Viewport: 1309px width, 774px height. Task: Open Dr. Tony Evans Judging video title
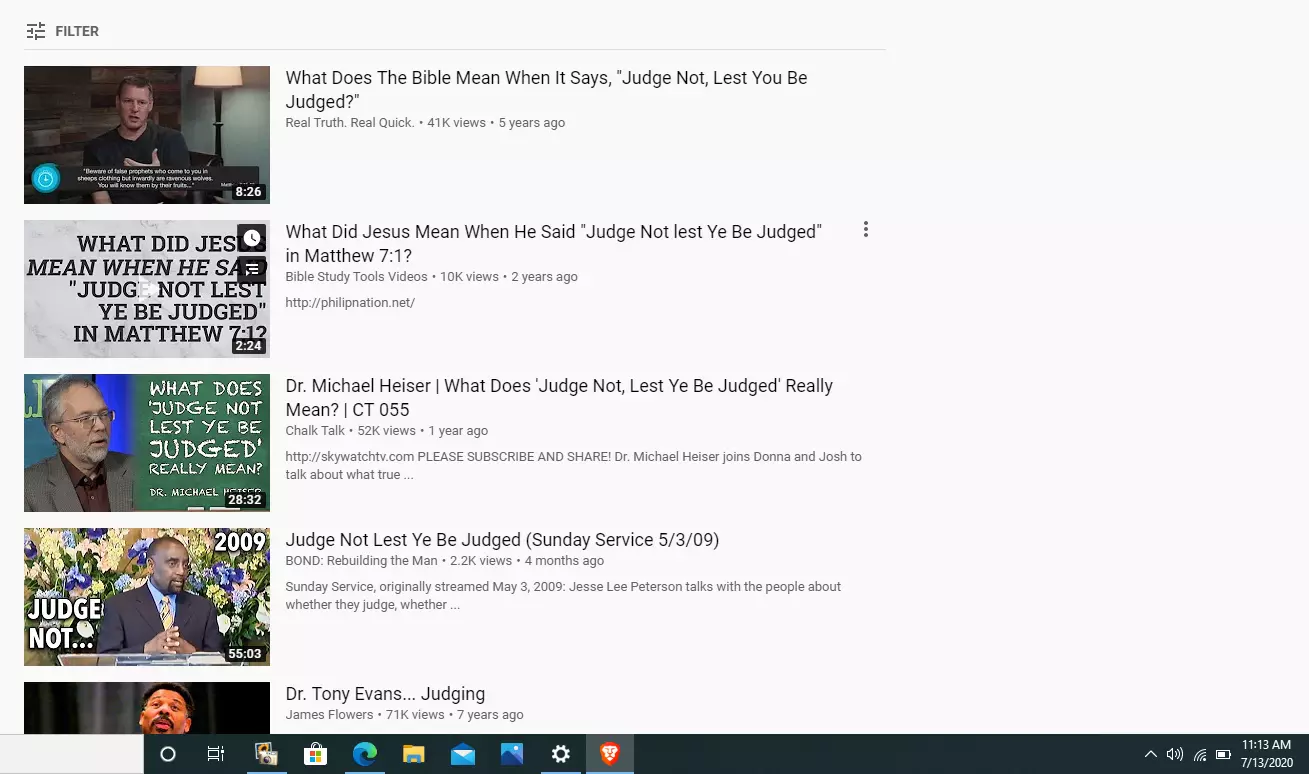(x=385, y=694)
